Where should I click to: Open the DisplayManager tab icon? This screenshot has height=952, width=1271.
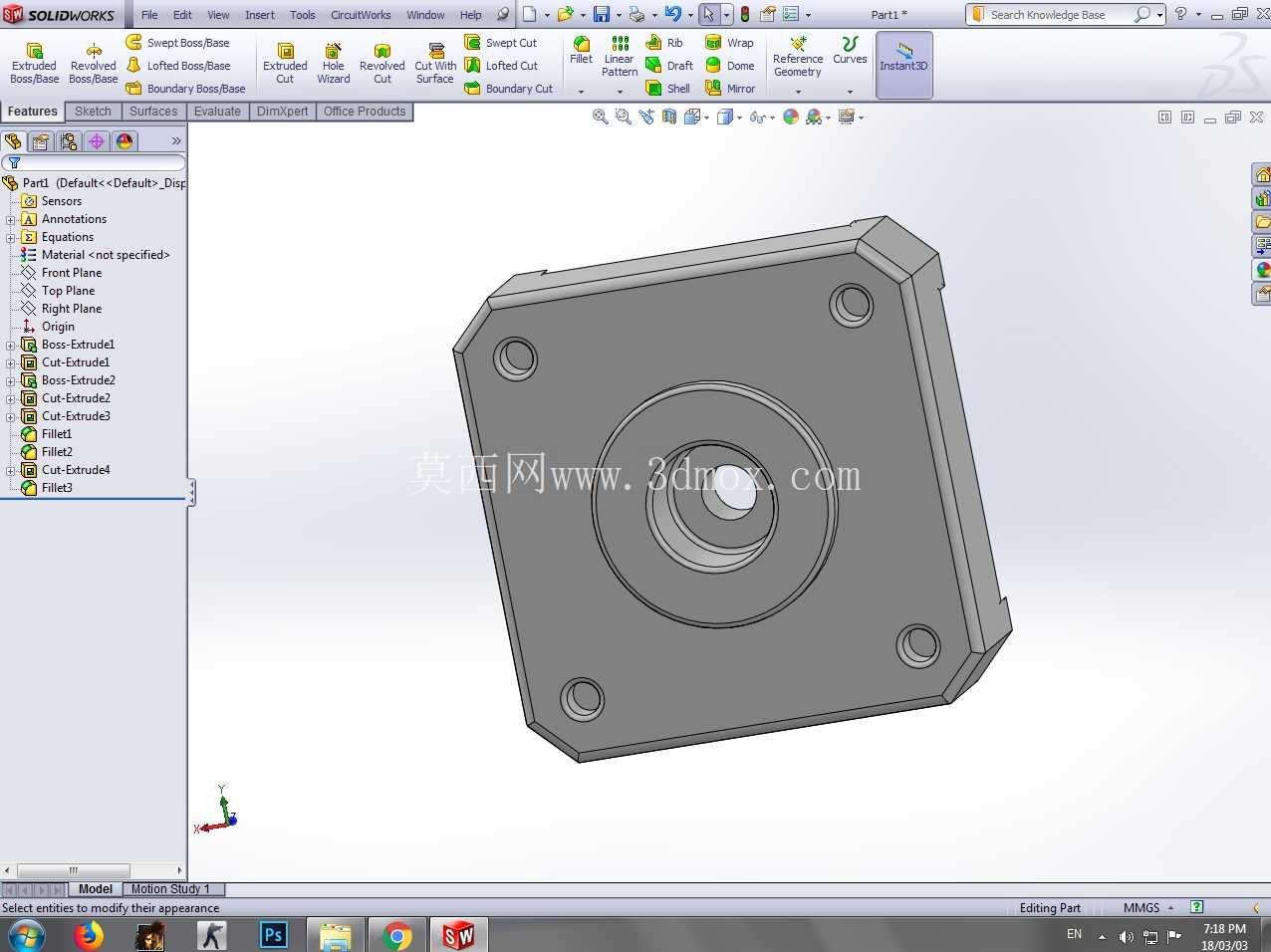(x=125, y=141)
